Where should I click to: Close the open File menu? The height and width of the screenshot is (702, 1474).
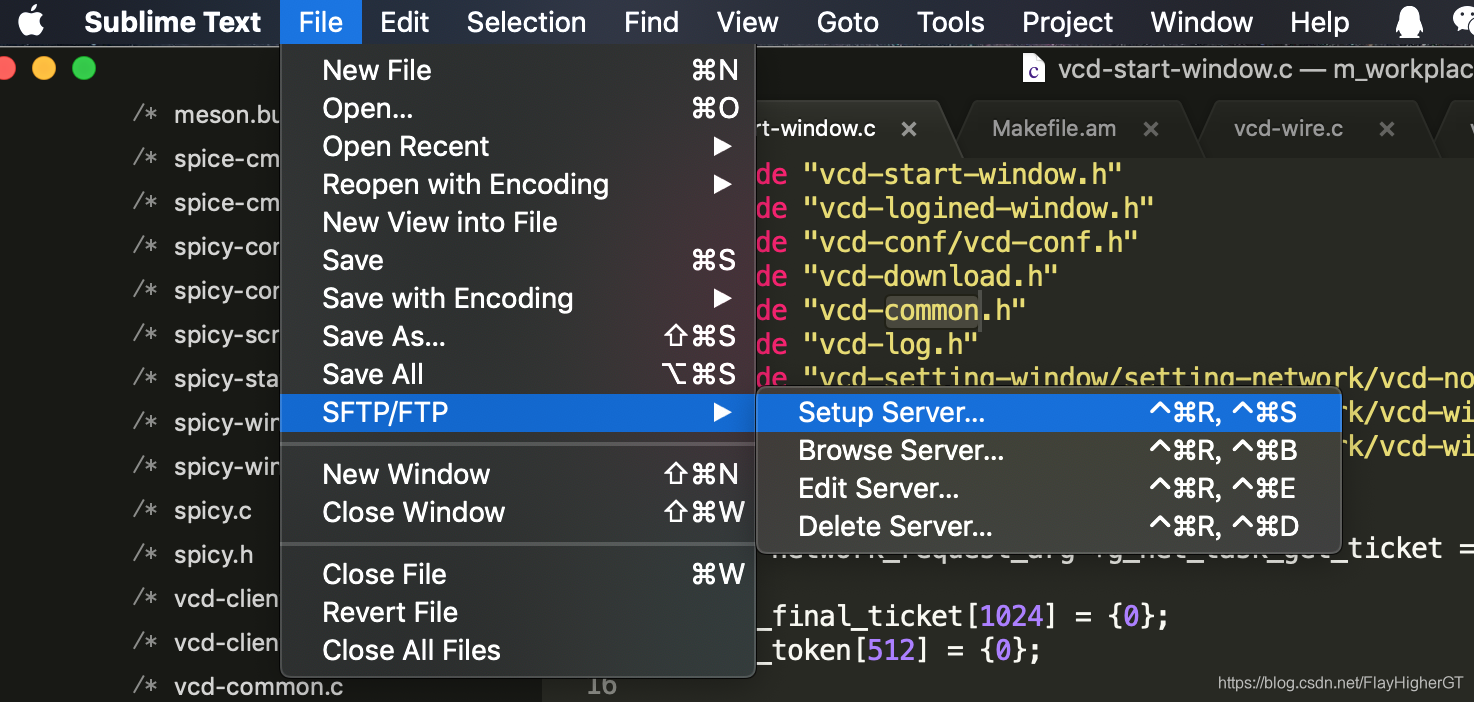coord(321,22)
